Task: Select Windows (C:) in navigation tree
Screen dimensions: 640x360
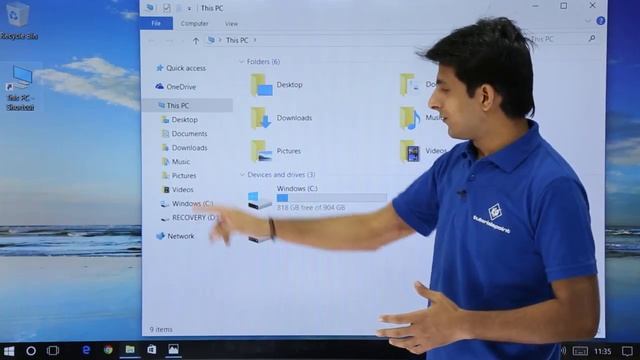Action: coord(187,203)
